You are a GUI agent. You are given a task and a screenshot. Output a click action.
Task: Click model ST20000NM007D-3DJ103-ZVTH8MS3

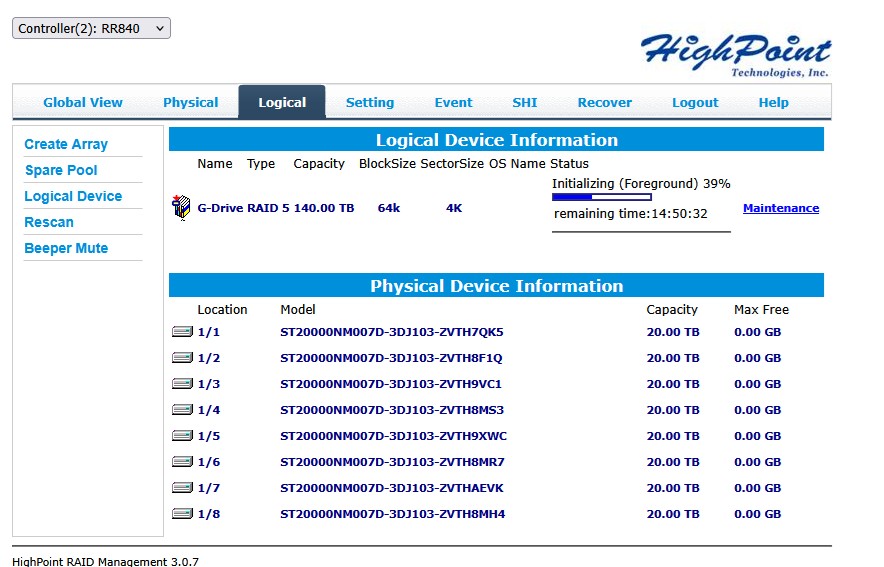click(x=392, y=410)
